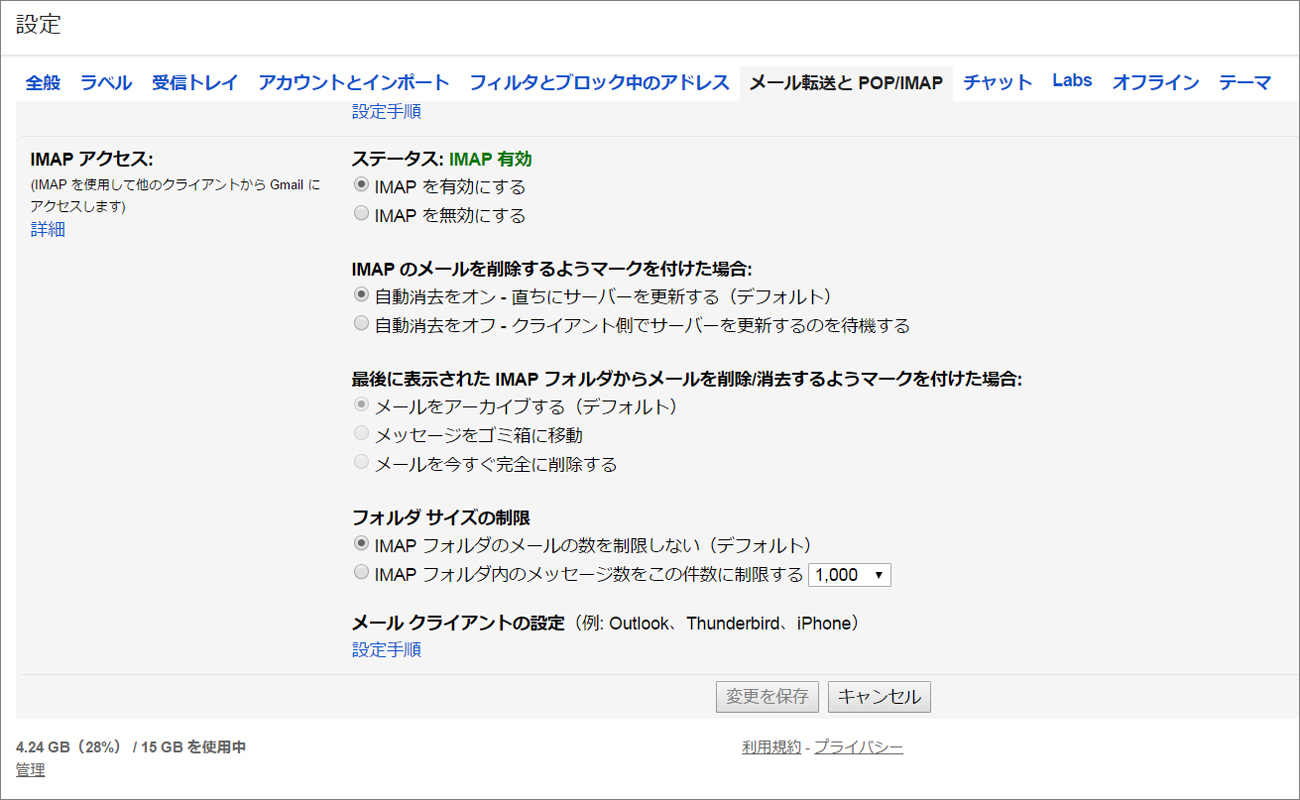Choose '自動消去をオン' radio option

pos(361,296)
